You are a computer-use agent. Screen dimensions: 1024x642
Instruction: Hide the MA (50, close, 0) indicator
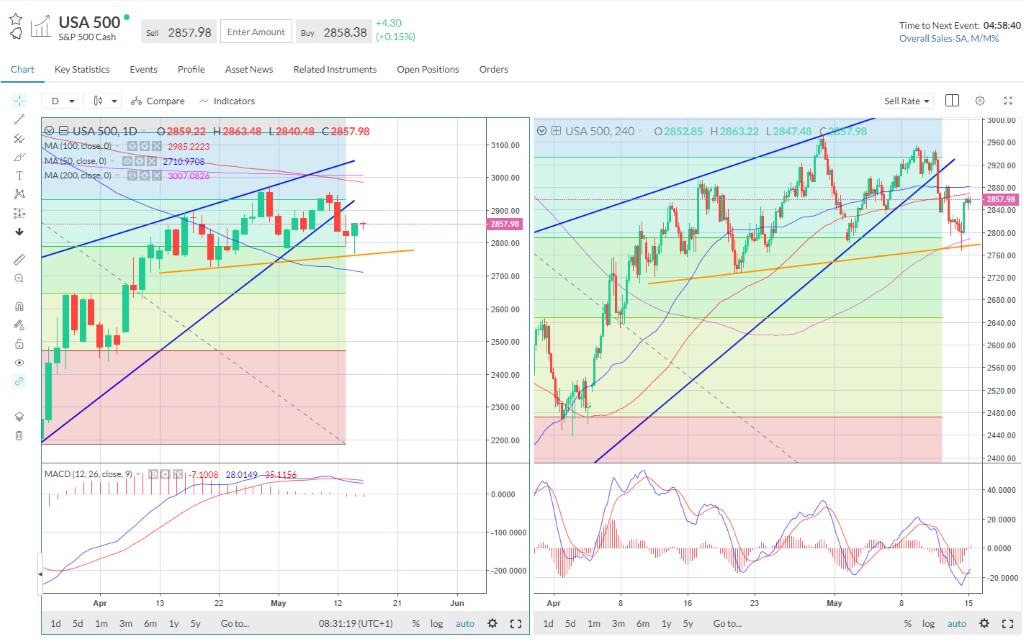coord(128,161)
